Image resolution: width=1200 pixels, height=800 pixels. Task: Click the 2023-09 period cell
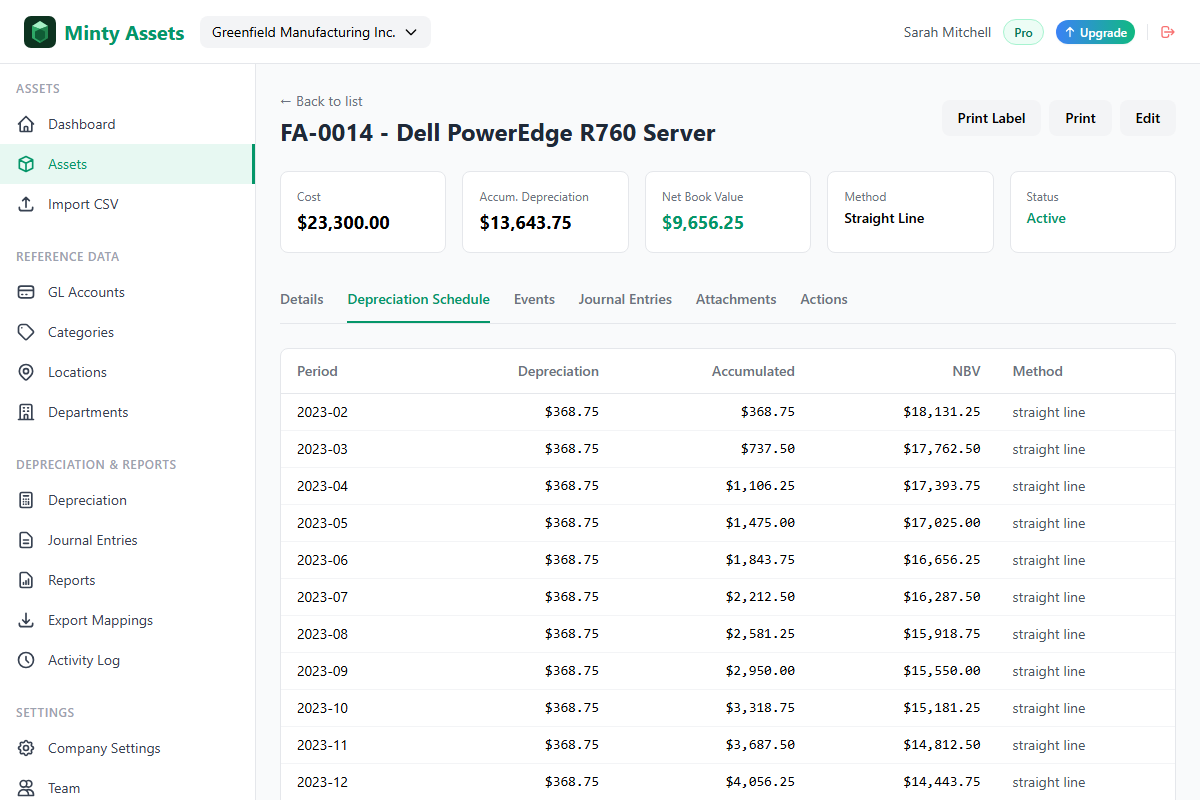pos(322,671)
